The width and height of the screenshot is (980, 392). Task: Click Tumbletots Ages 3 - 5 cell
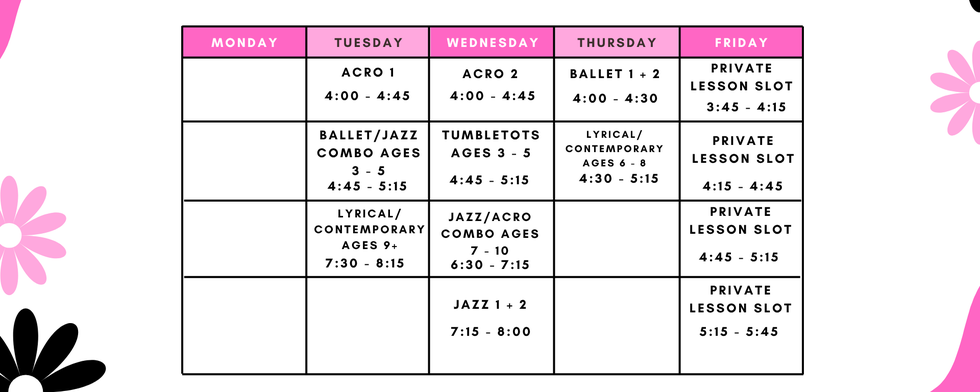[491, 161]
